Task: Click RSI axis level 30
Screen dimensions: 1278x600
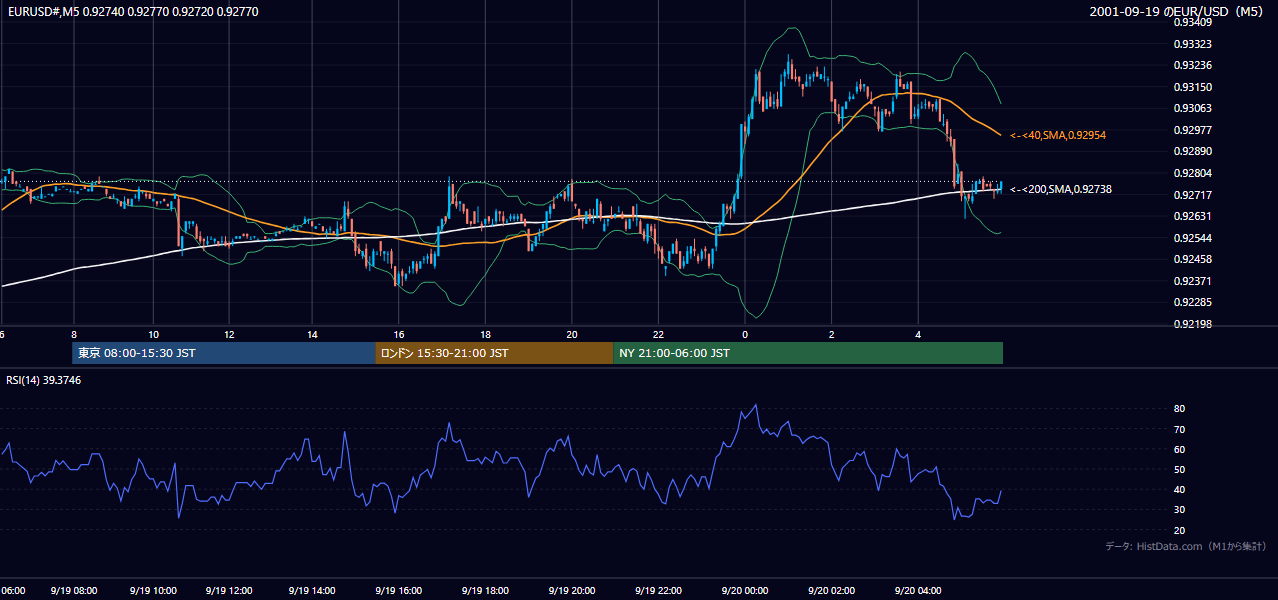Action: 1179,510
